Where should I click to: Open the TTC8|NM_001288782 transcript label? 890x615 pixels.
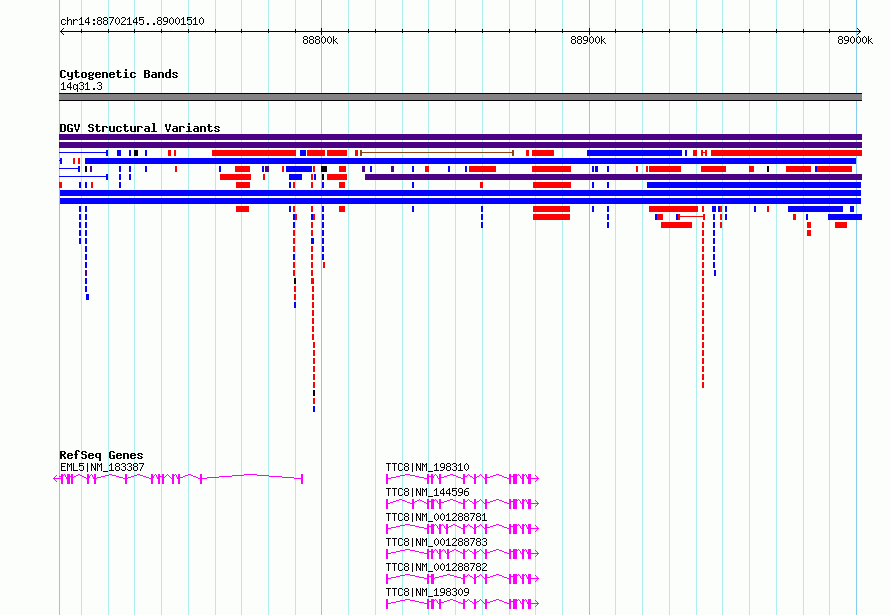point(436,567)
